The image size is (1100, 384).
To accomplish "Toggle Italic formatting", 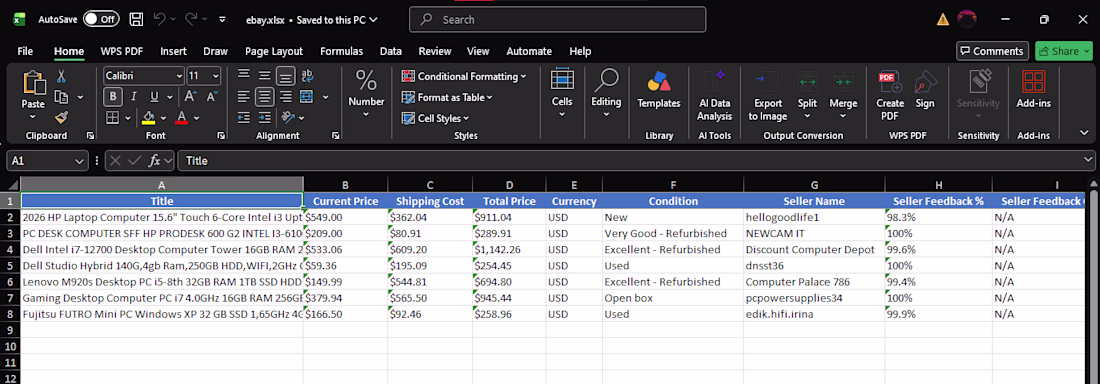I will click(133, 96).
